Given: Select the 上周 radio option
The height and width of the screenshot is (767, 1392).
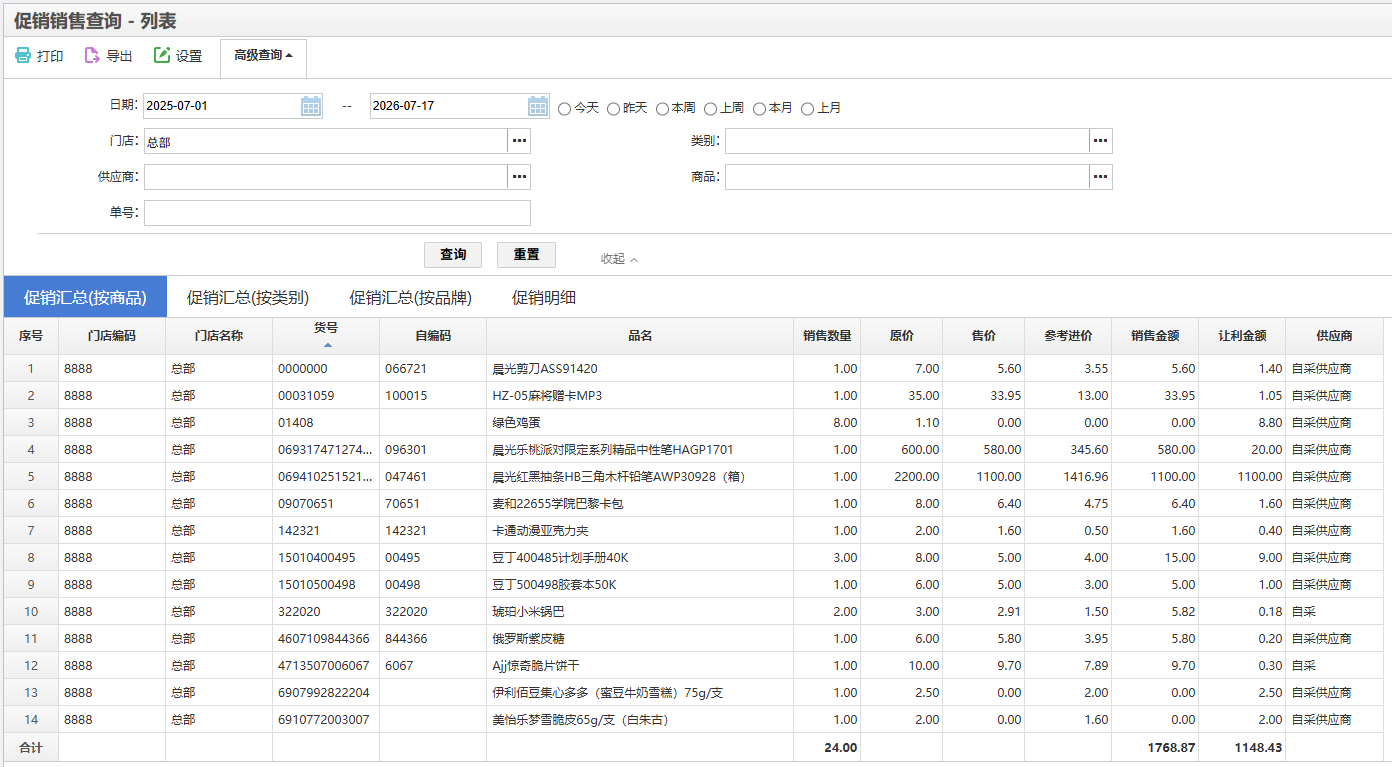Looking at the screenshot, I should (x=711, y=108).
